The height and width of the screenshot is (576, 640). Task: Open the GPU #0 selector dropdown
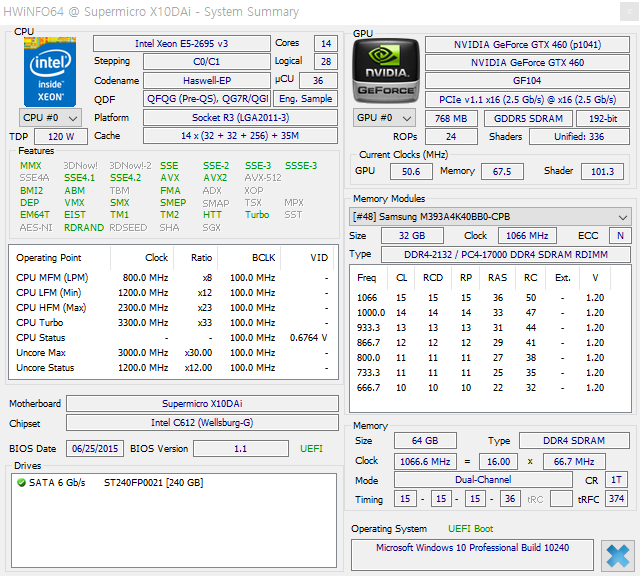point(384,118)
